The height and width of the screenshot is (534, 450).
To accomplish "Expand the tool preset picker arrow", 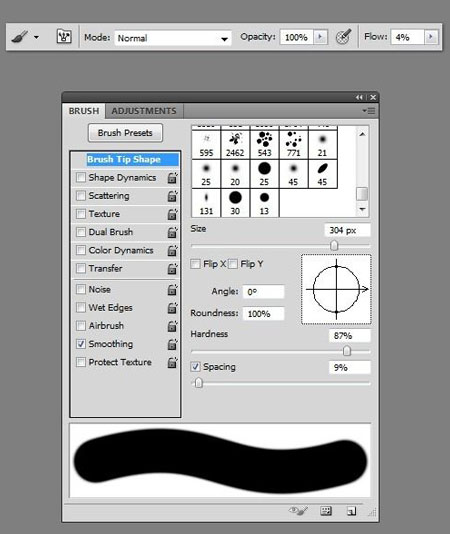I will coord(36,37).
